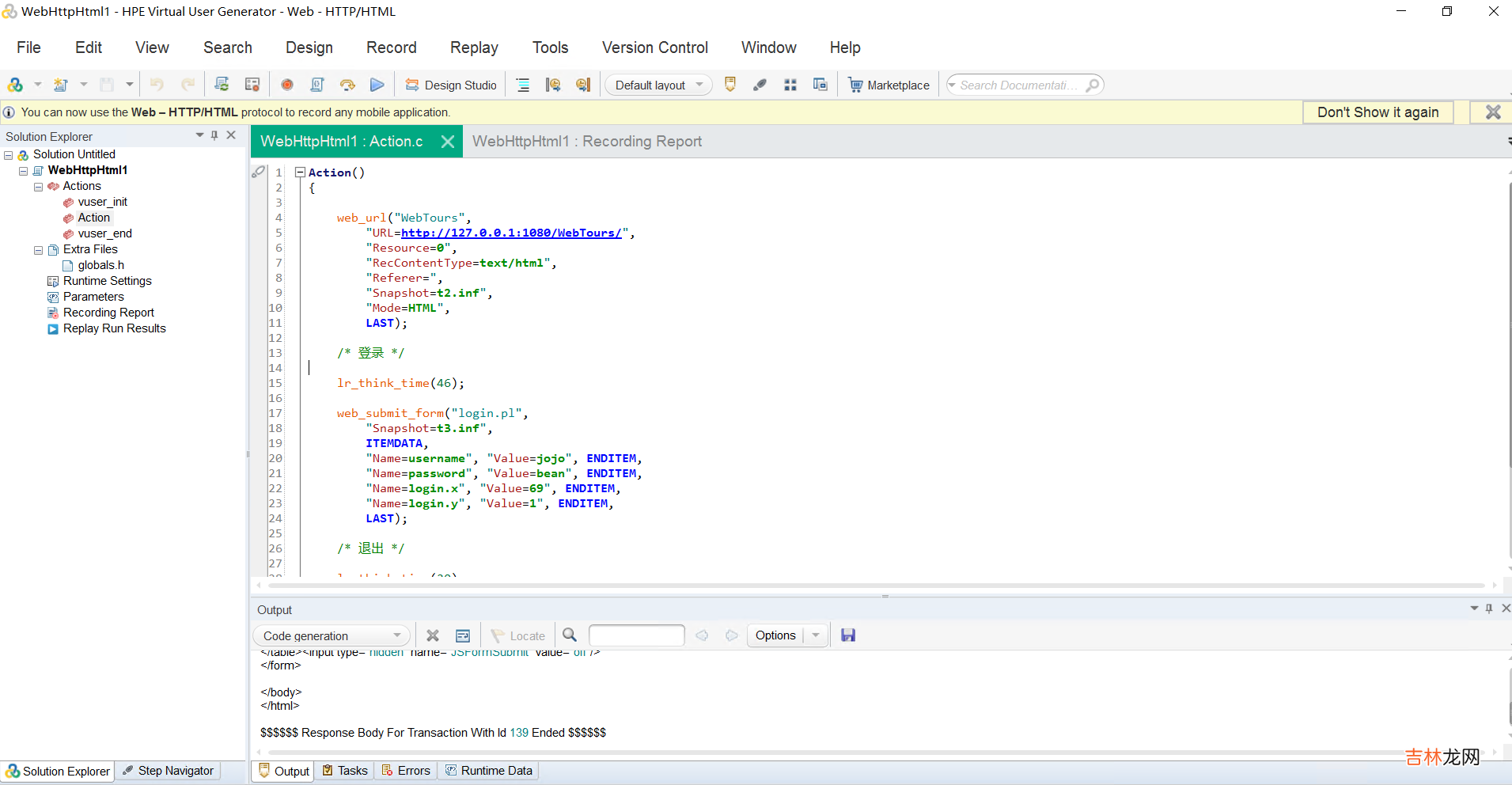
Task: Open Design Studio from the toolbar
Action: 451,85
